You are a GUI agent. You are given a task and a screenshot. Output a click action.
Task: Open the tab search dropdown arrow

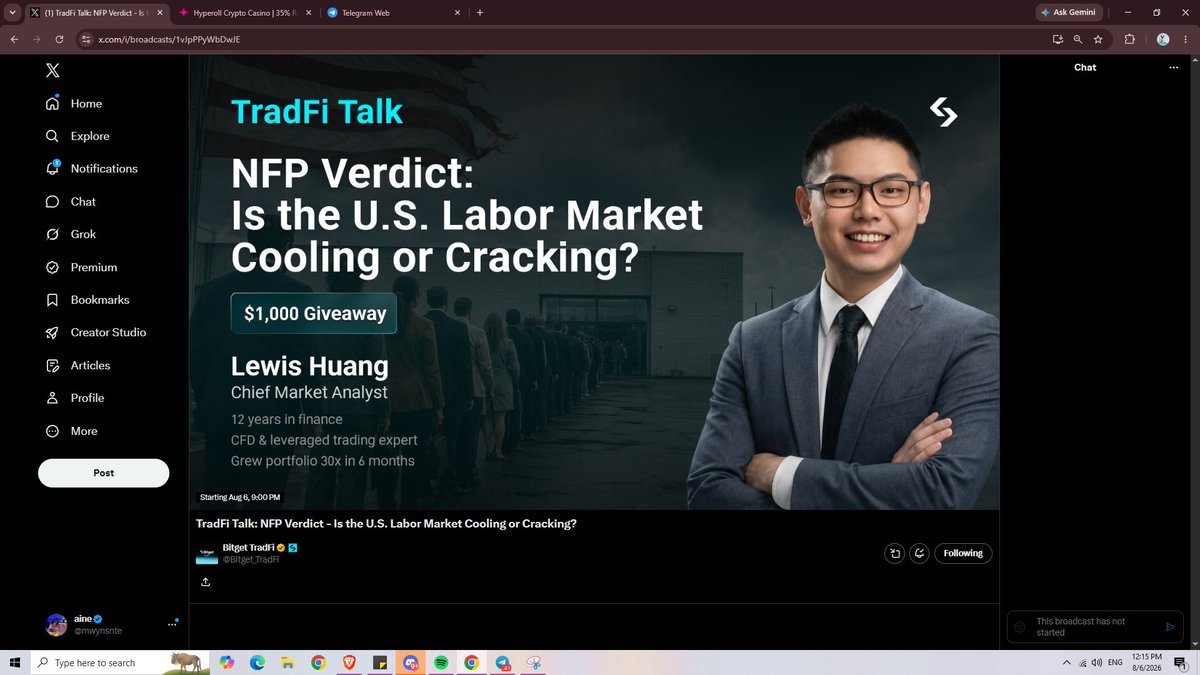(10, 13)
